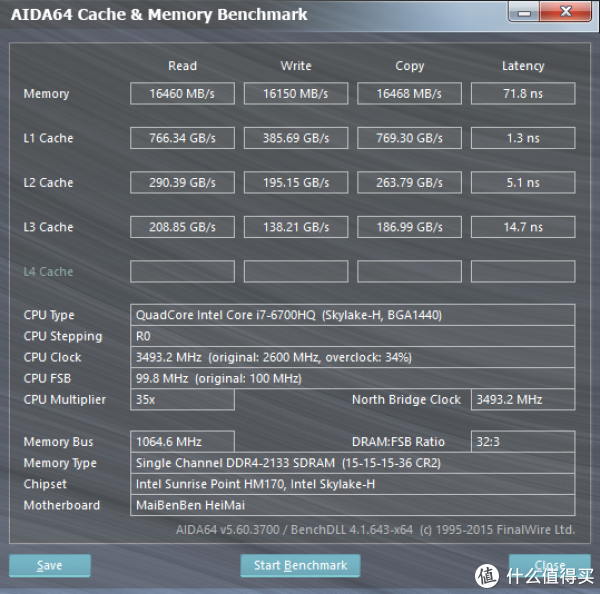
Task: Click the L1 Cache row label
Action: click(x=48, y=138)
